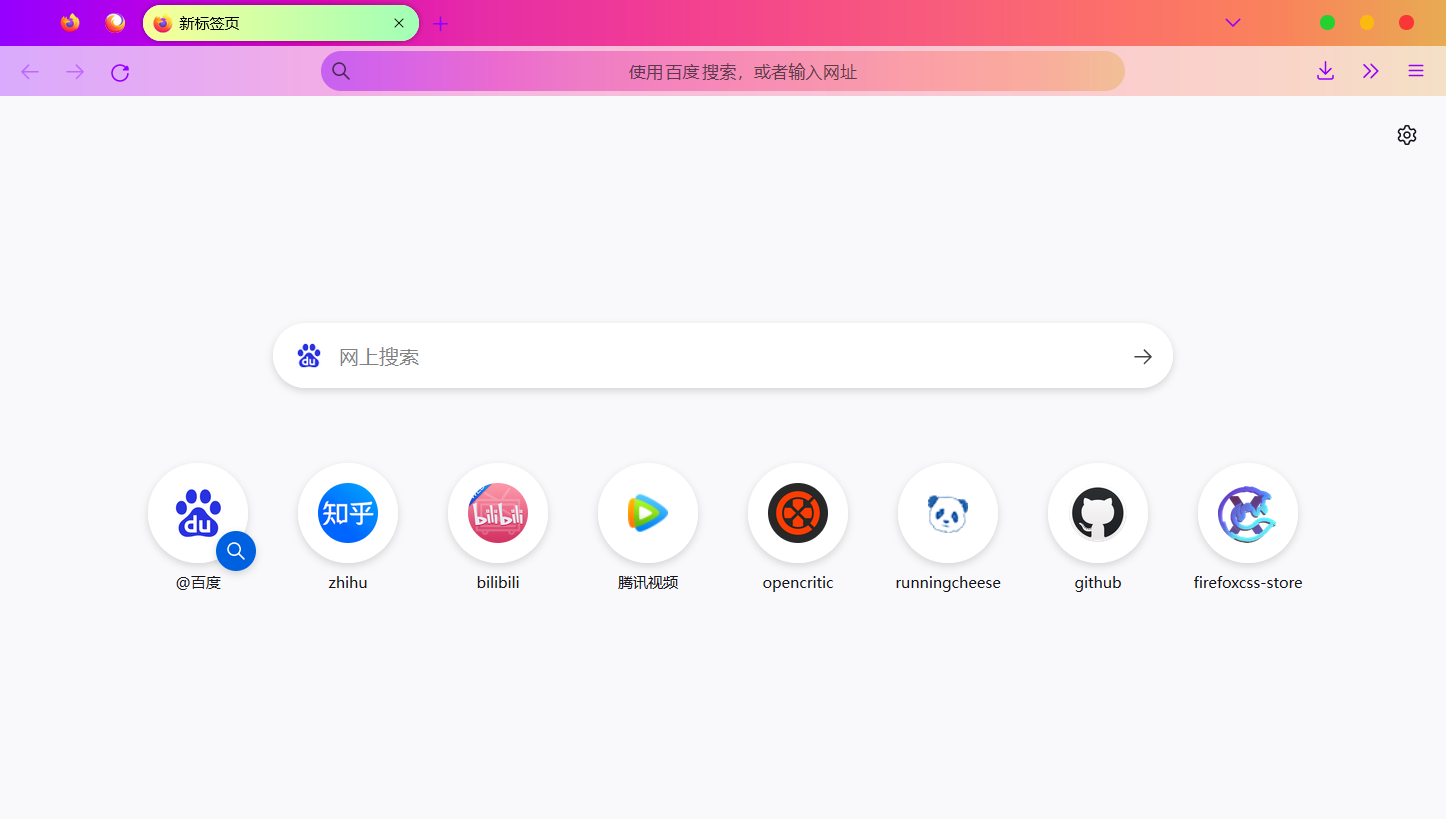1446x819 pixels.
Task: Click the github label text
Action: tap(1098, 583)
